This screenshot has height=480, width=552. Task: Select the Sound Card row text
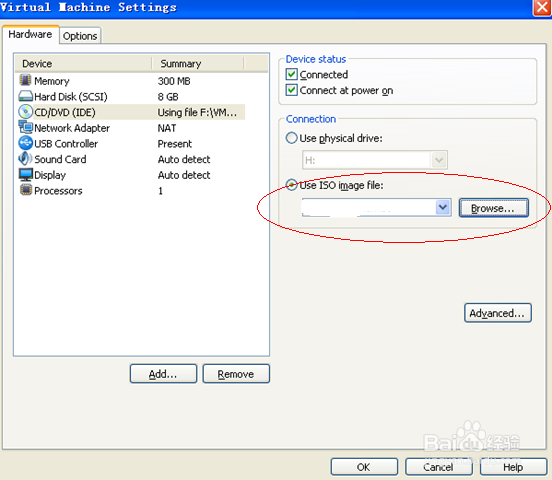tap(60, 159)
